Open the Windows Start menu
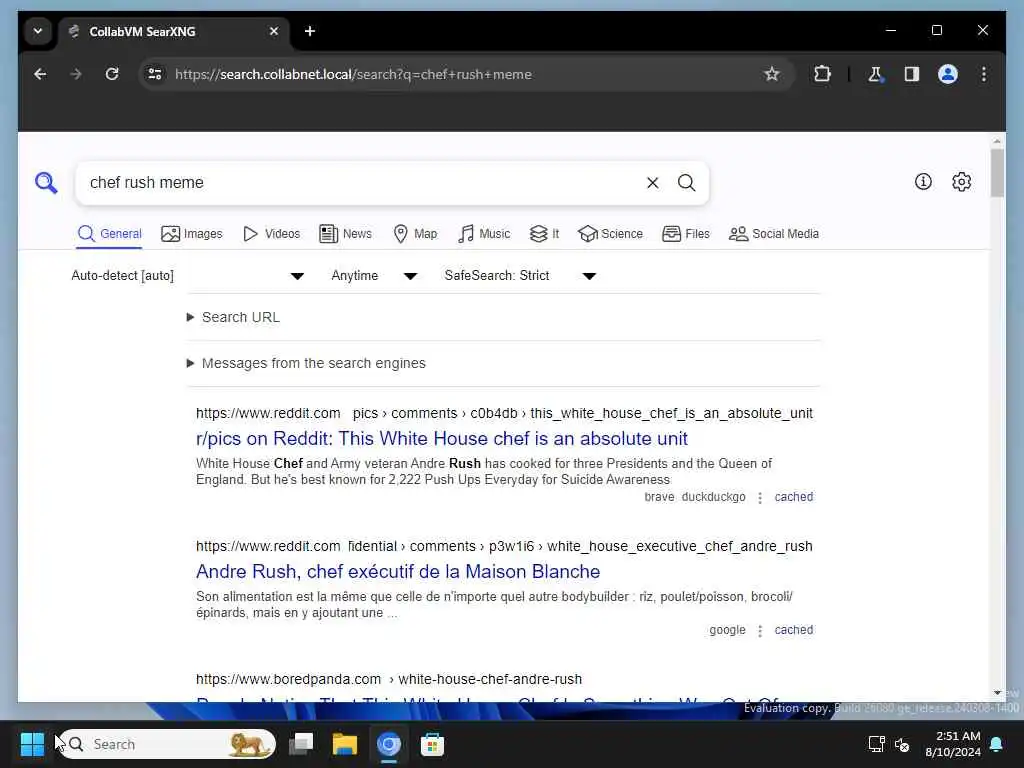The height and width of the screenshot is (768, 1024). (32, 744)
